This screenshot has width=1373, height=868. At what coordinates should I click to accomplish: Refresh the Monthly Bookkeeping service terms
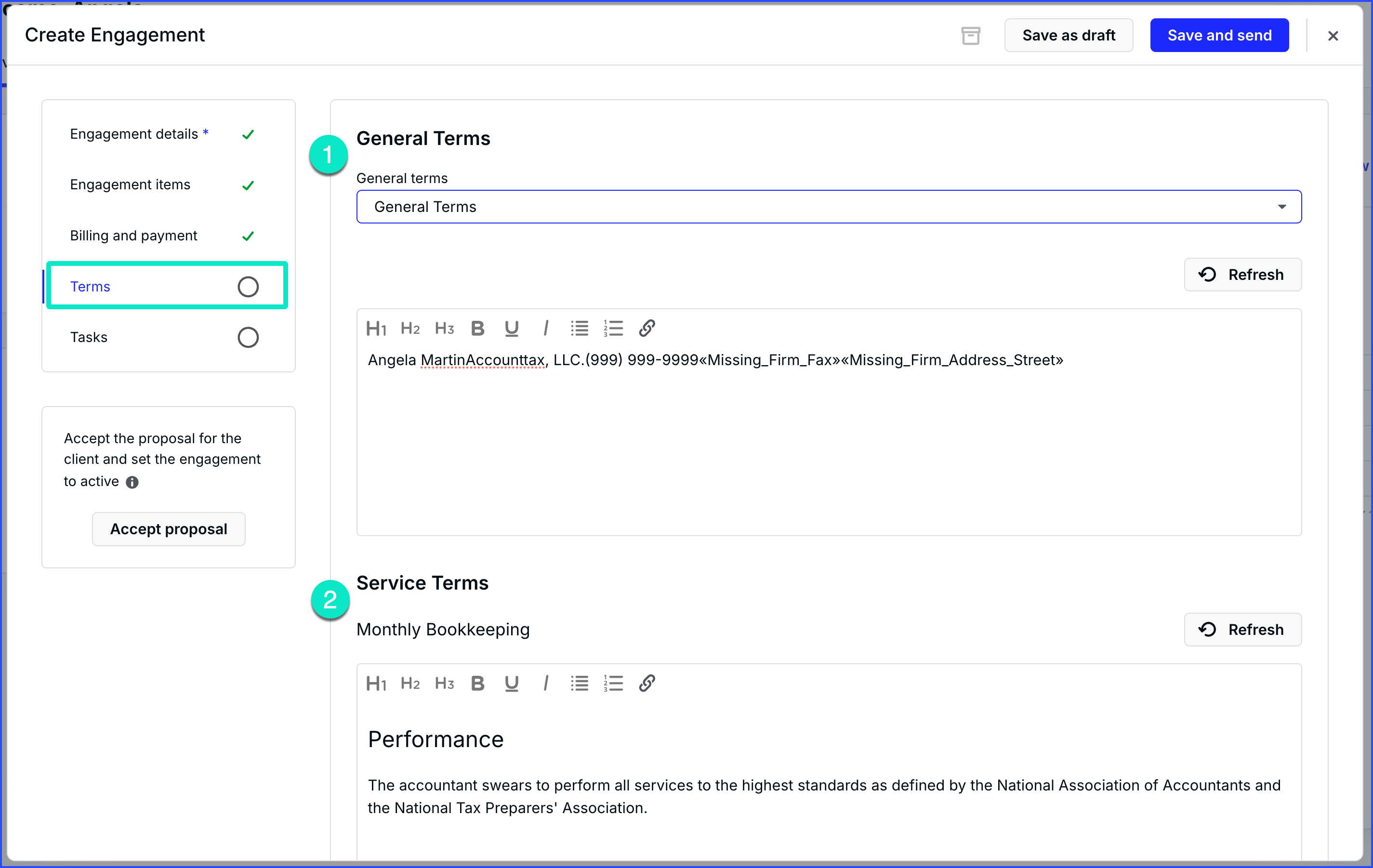[1243, 629]
